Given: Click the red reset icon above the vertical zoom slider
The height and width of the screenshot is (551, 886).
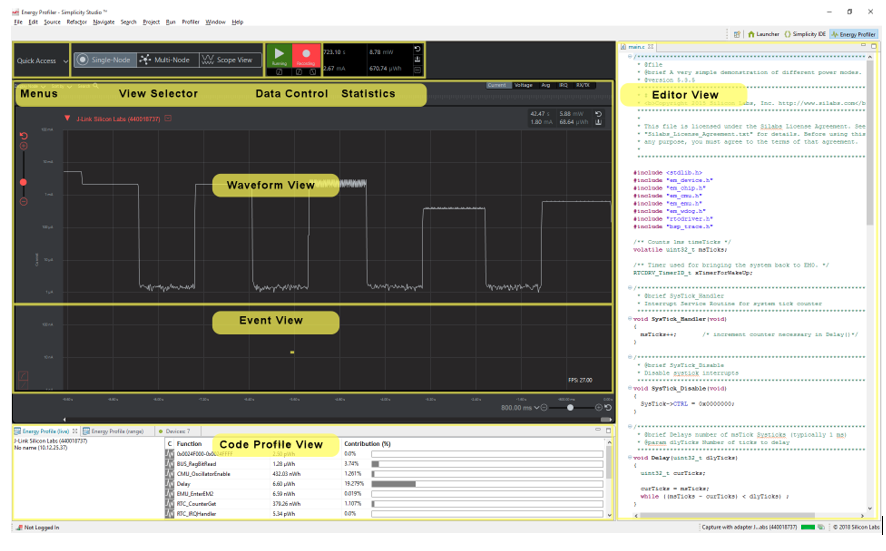Looking at the screenshot, I should 23,136.
